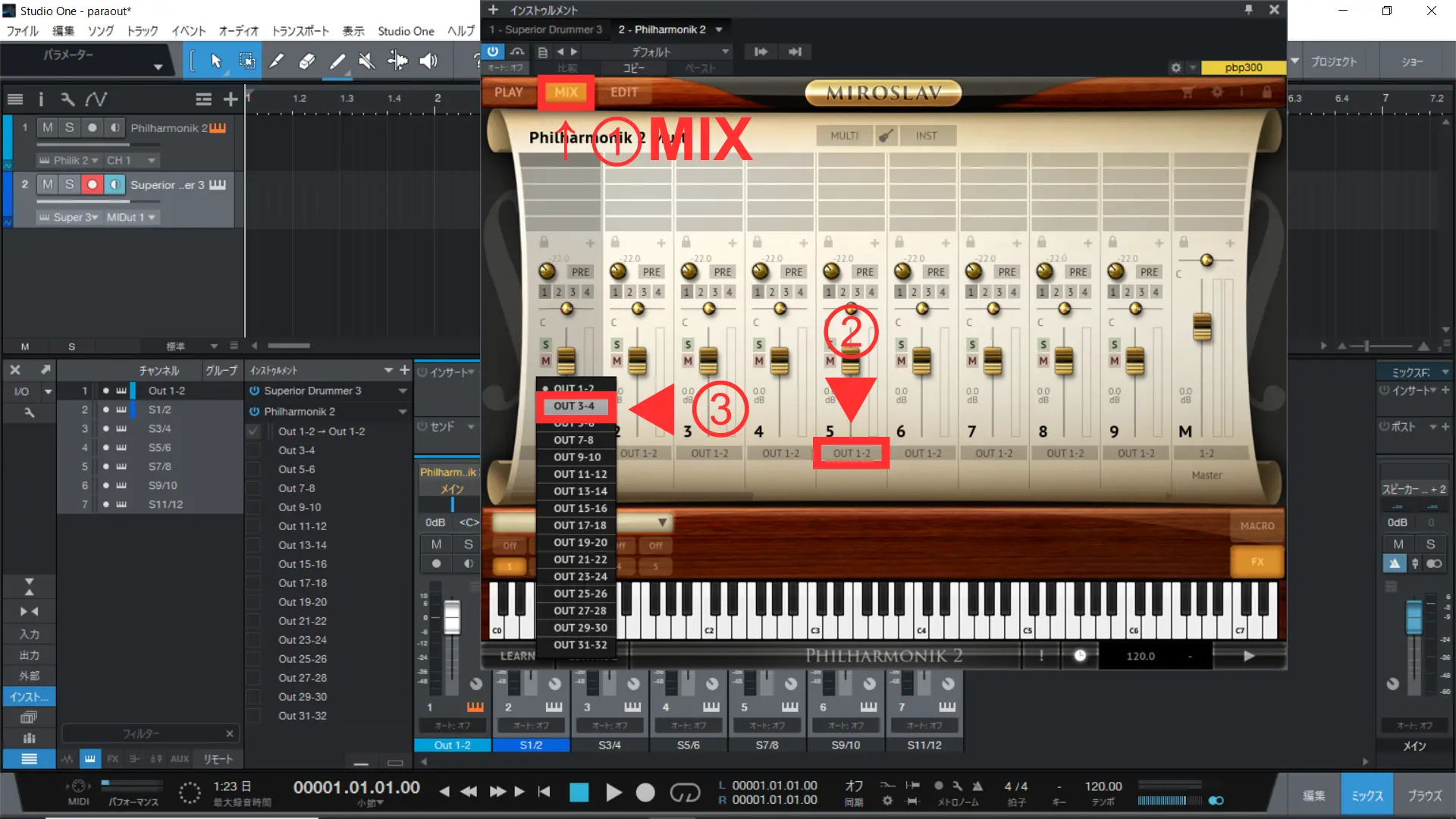Viewport: 1456px width, 819px height.
Task: Select the Bend tool
Action: point(397,61)
